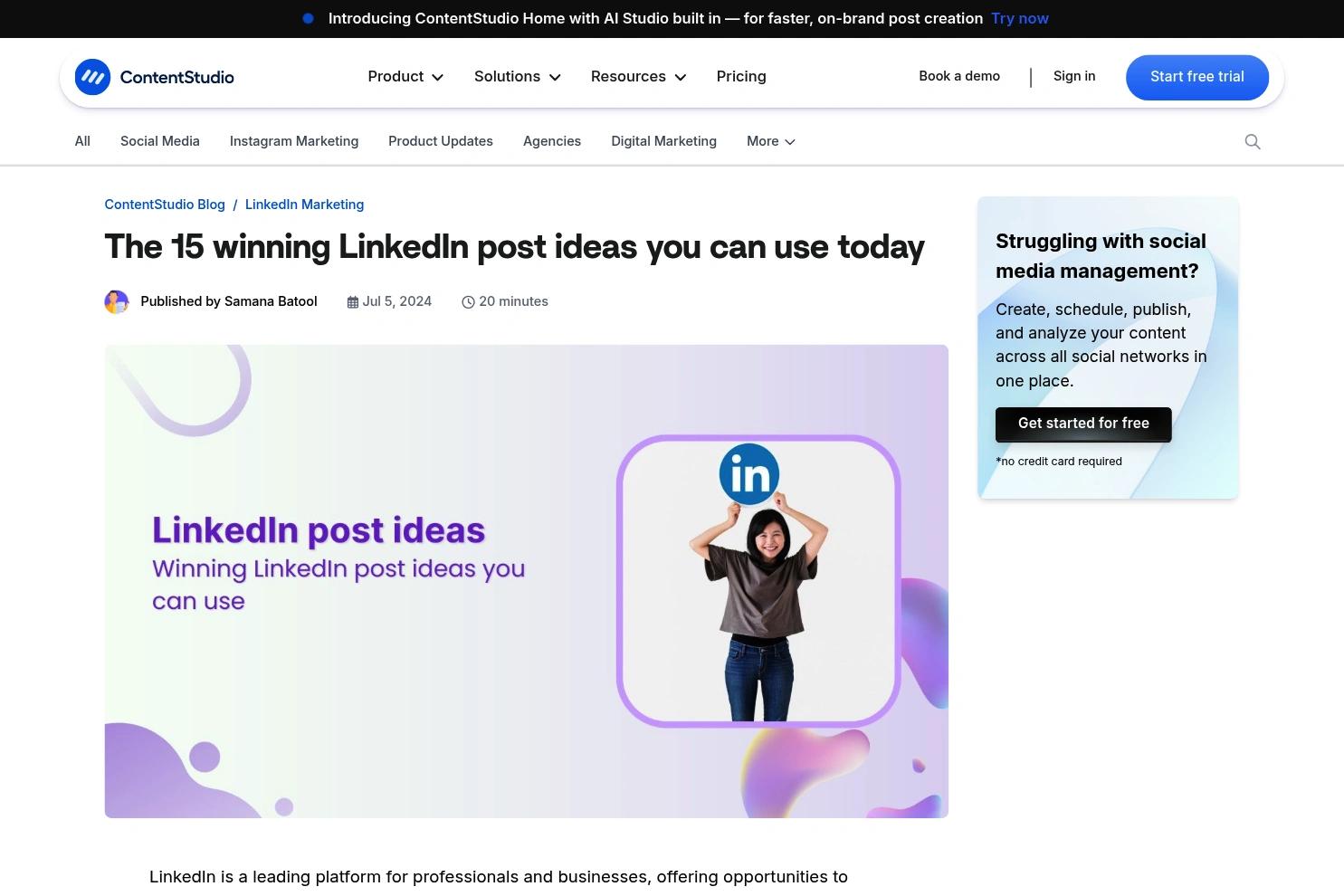Click the calendar icon beside Jul 5, 2024
The width and height of the screenshot is (1344, 896).
pos(353,302)
